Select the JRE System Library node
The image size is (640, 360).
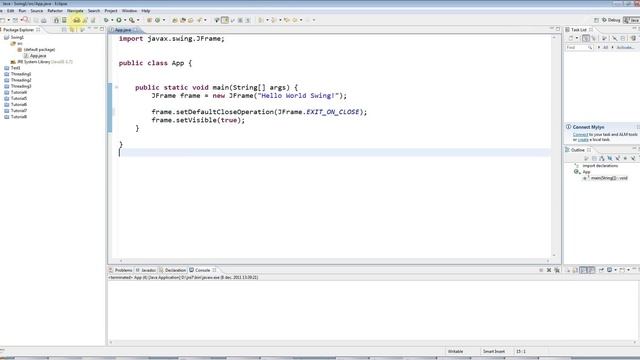(x=42, y=62)
